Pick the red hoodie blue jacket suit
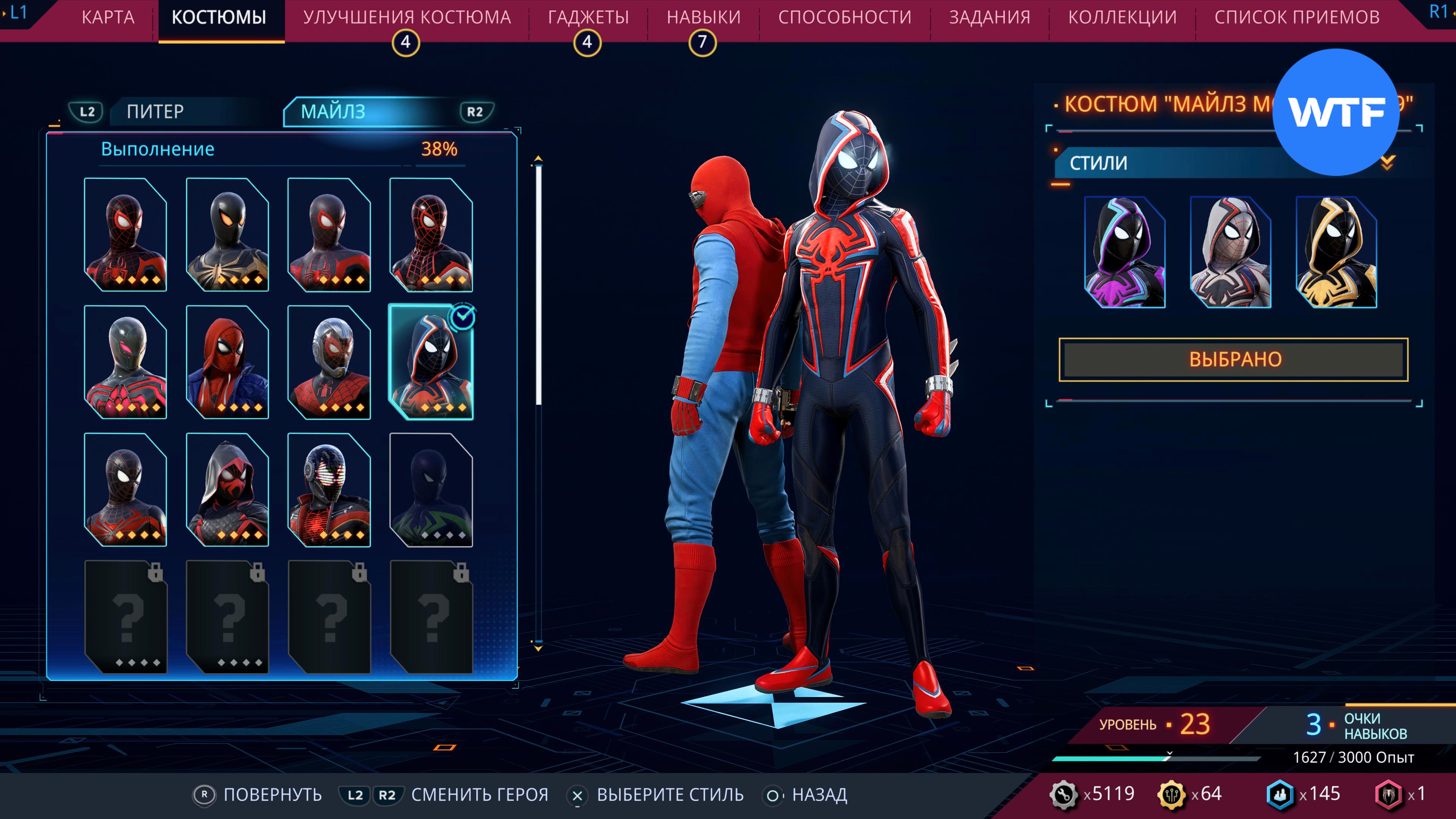The image size is (1456, 819). (227, 362)
